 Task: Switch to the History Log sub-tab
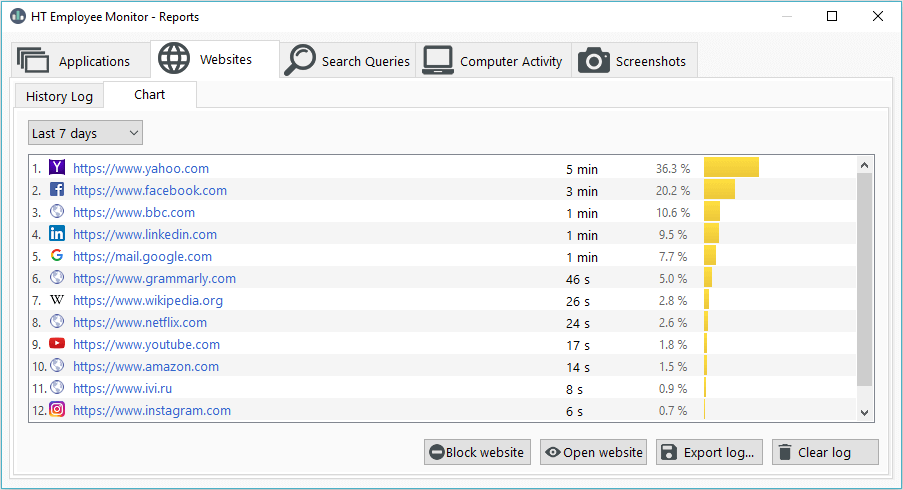click(59, 96)
